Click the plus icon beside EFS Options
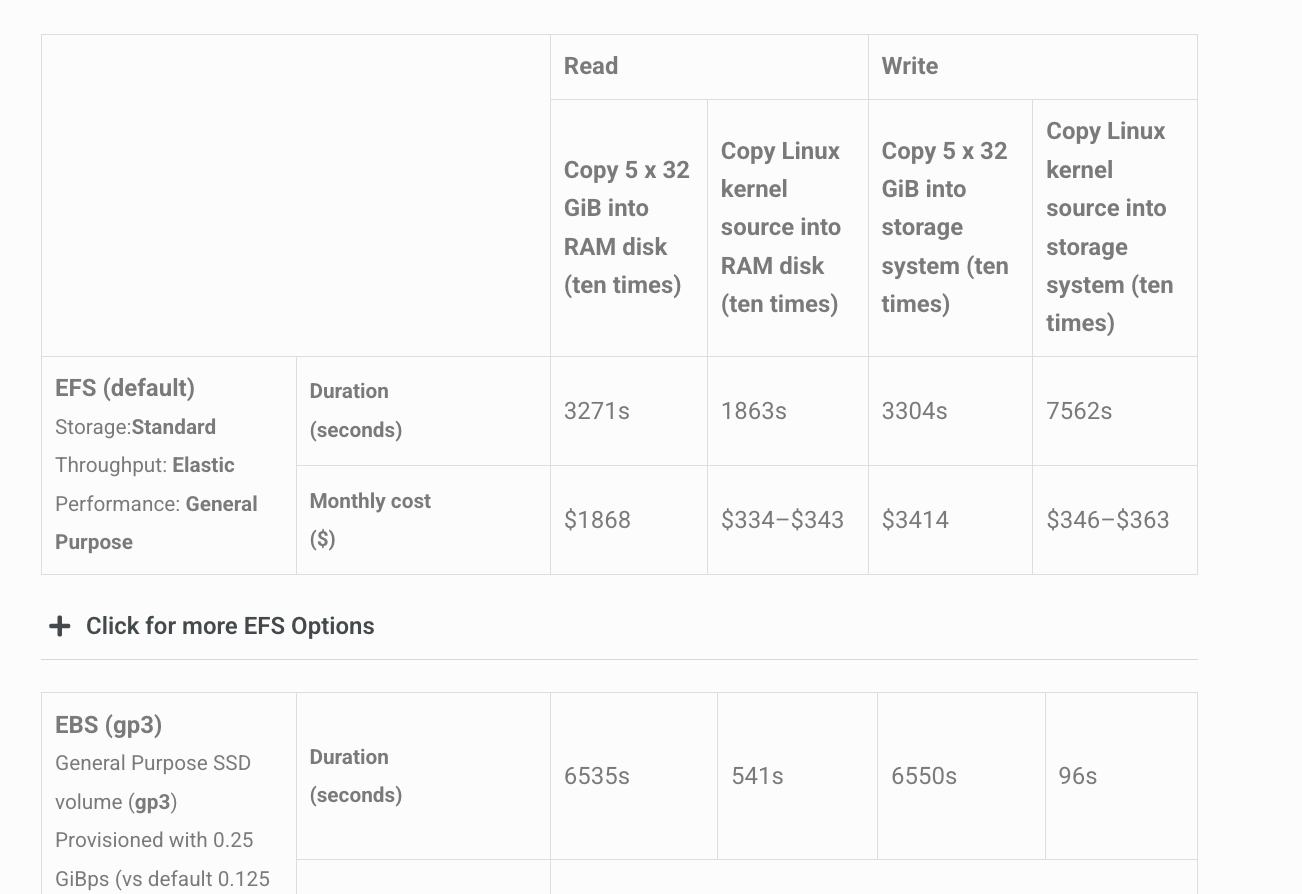The width and height of the screenshot is (1302, 894). 60,626
